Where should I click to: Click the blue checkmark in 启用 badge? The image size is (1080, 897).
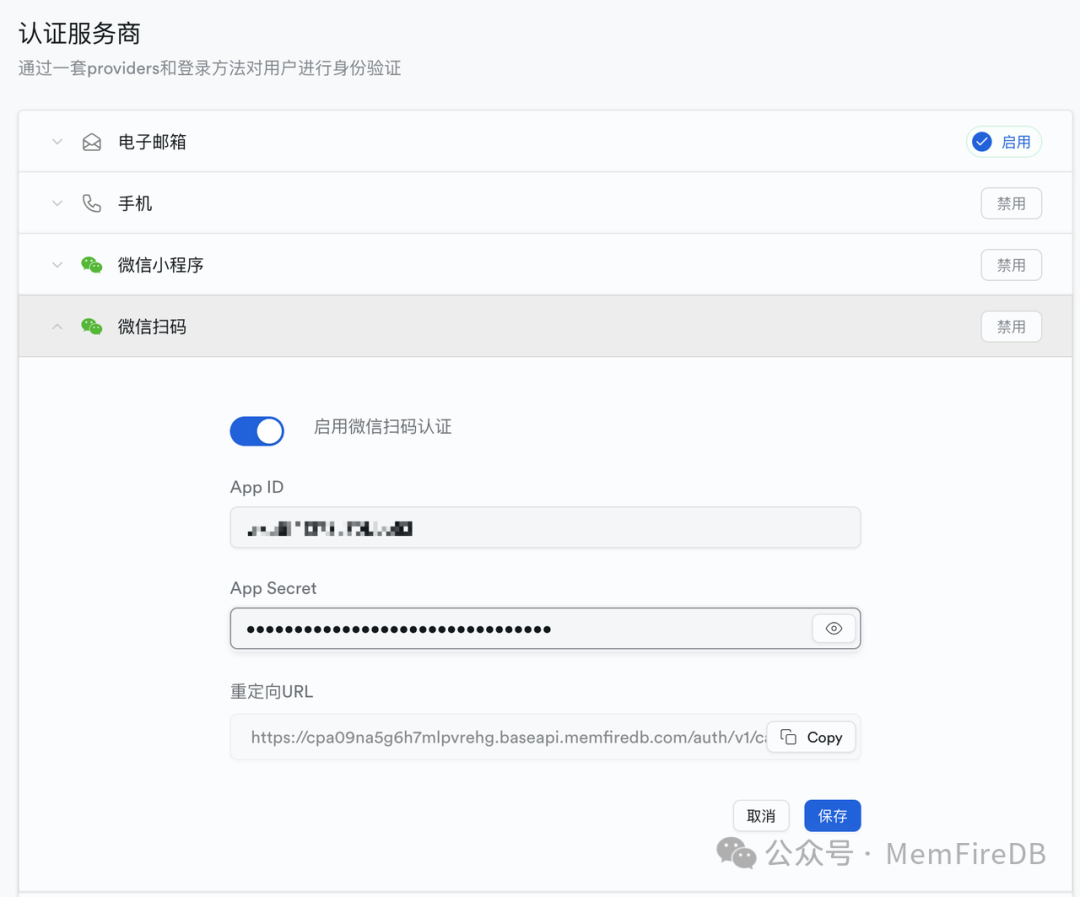point(982,142)
